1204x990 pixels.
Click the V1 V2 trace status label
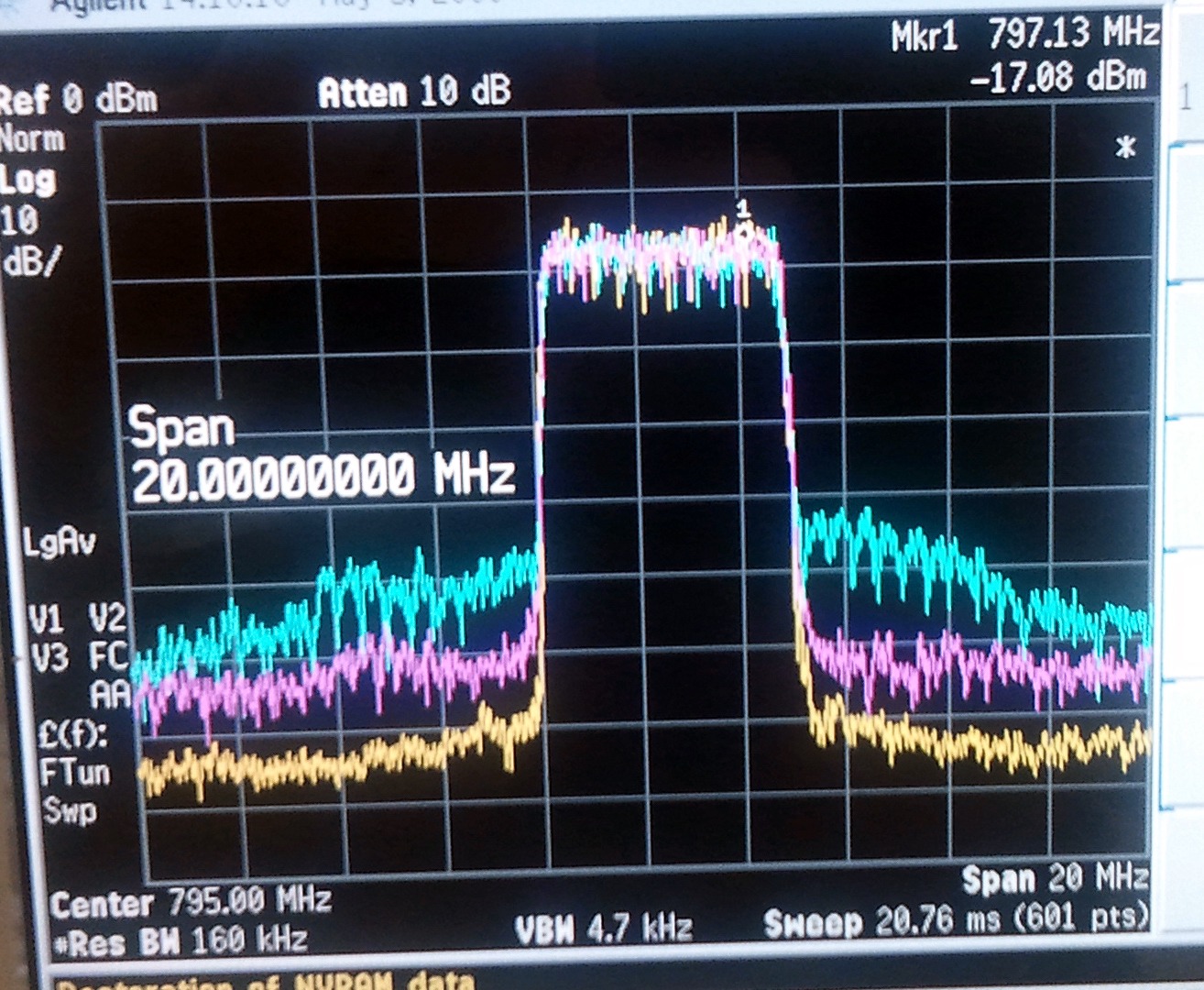78,619
